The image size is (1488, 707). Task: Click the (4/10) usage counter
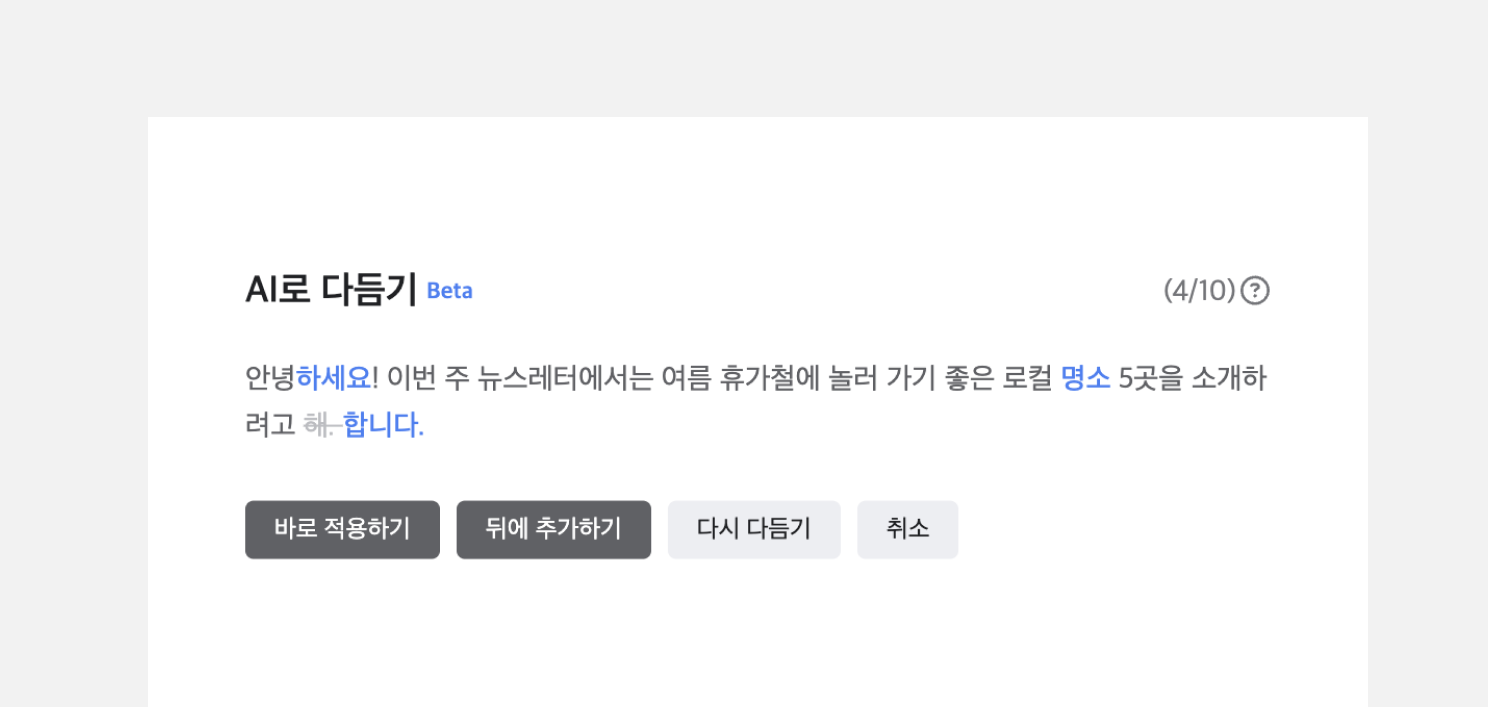[1199, 291]
